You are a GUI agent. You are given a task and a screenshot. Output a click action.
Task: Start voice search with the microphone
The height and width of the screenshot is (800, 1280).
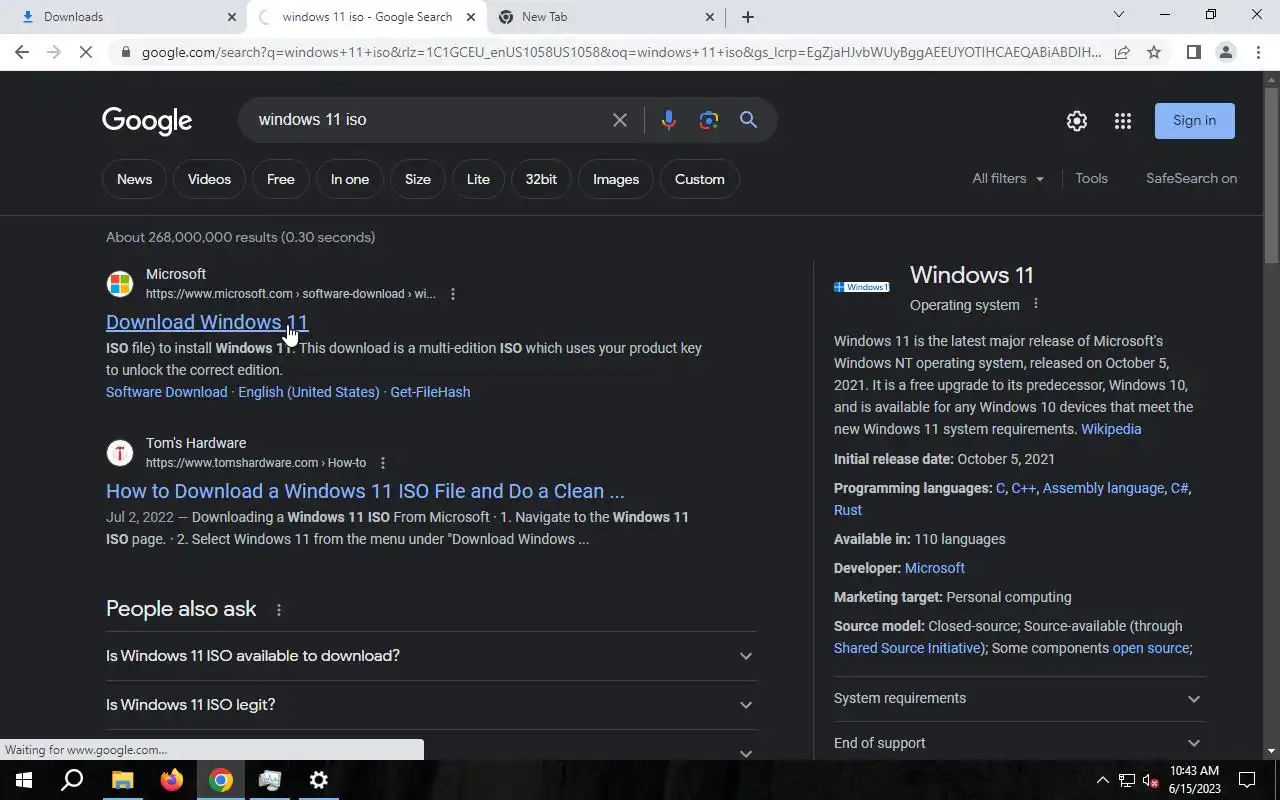[669, 120]
